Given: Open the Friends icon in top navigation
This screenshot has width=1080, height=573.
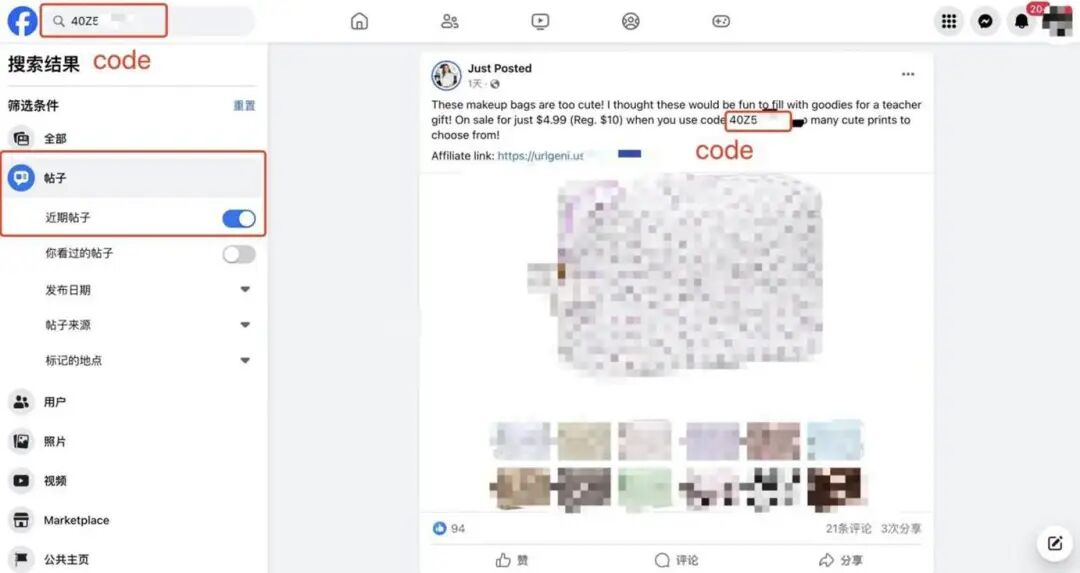Looking at the screenshot, I should (x=450, y=21).
